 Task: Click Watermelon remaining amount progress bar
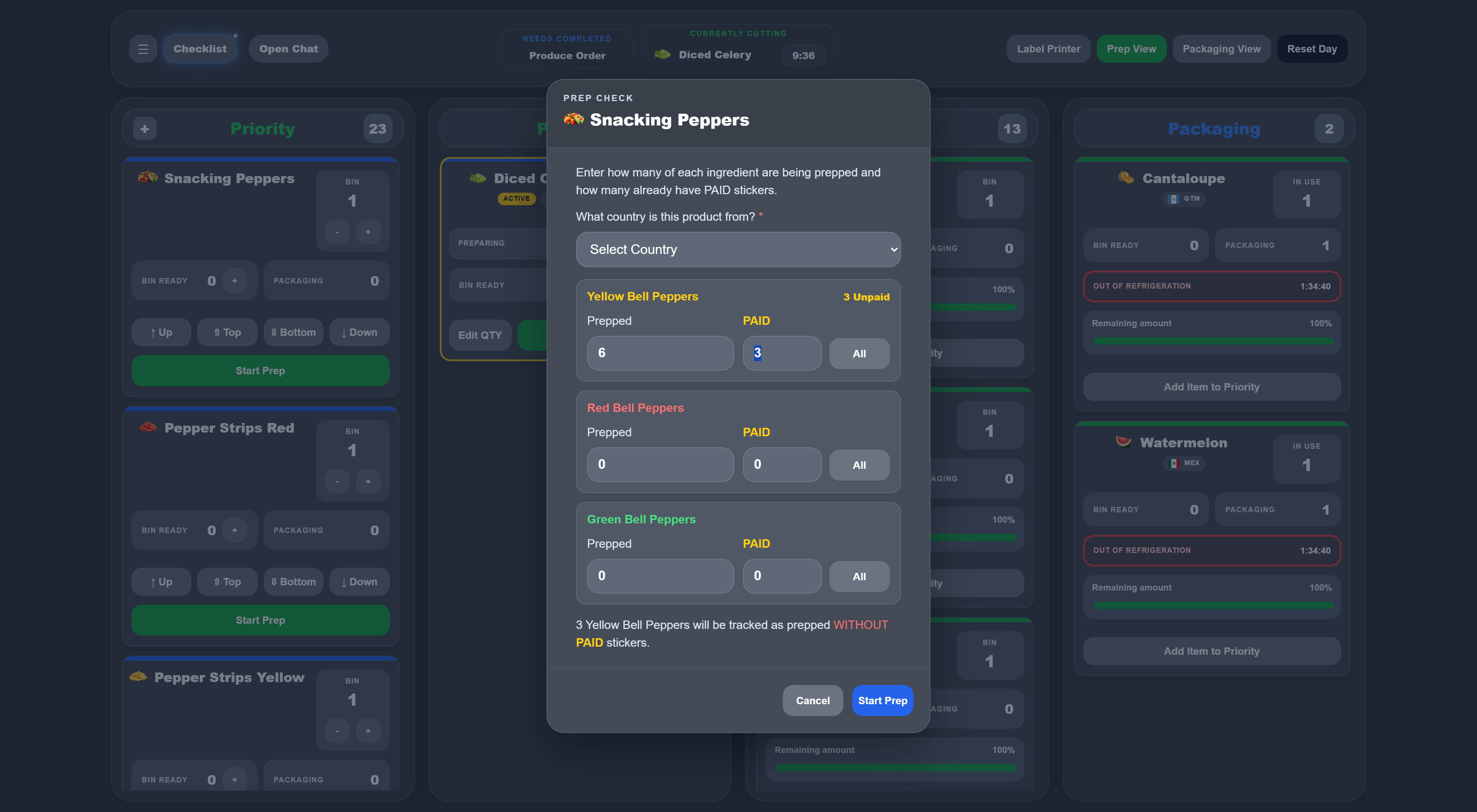pyautogui.click(x=1213, y=605)
